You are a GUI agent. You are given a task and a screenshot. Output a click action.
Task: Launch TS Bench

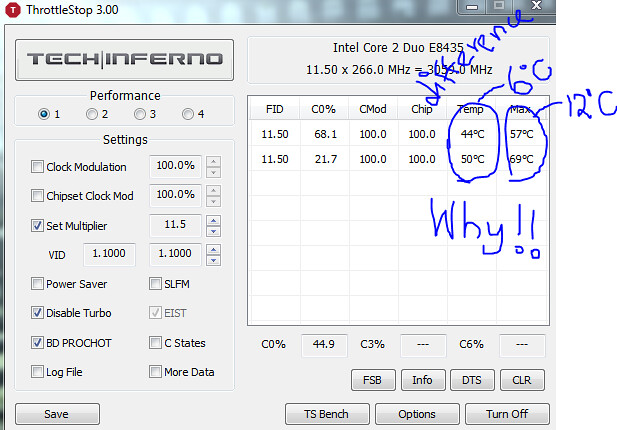pyautogui.click(x=327, y=414)
